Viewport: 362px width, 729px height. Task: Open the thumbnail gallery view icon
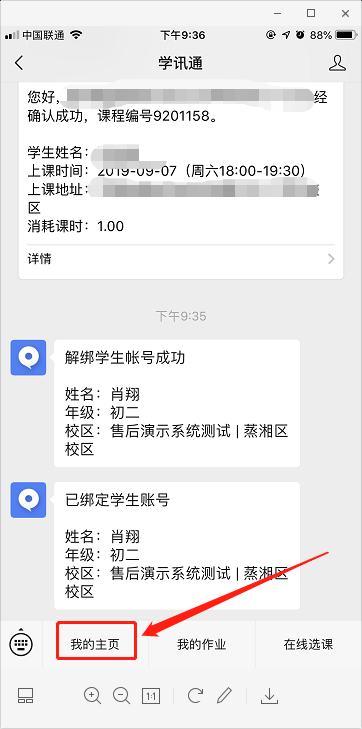[25, 696]
